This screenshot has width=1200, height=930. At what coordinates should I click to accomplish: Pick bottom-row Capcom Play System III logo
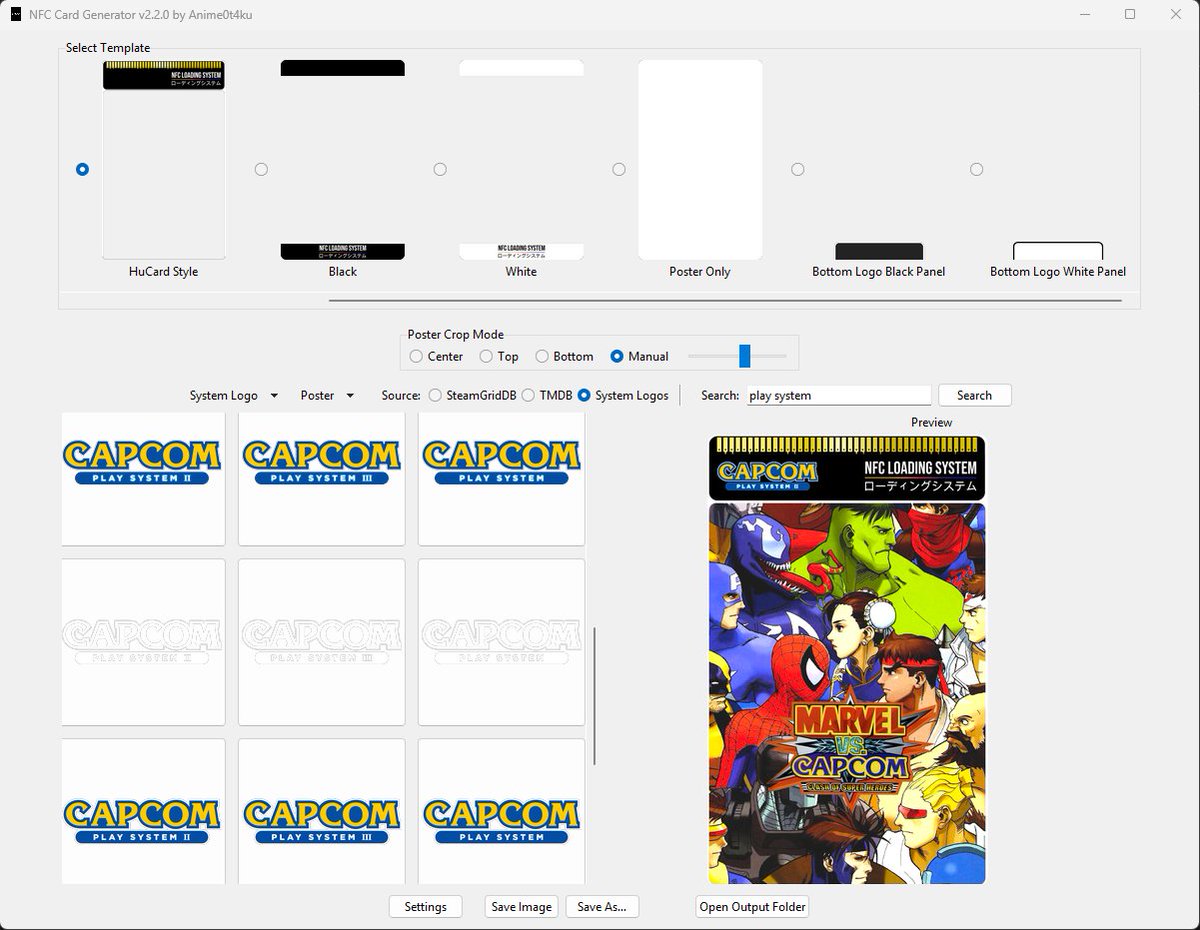(322, 812)
